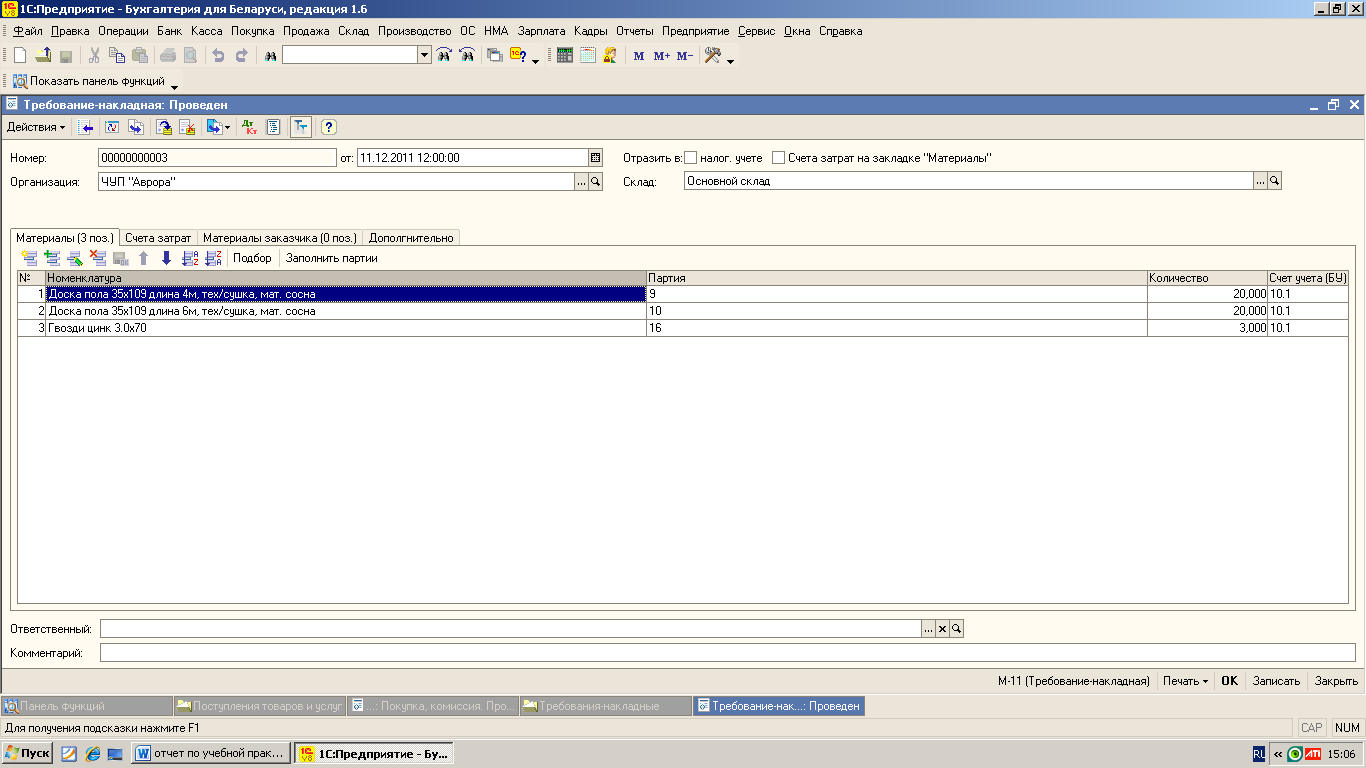1366x768 pixels.
Task: Click the 'Заполнить партии' button
Action: click(332, 258)
